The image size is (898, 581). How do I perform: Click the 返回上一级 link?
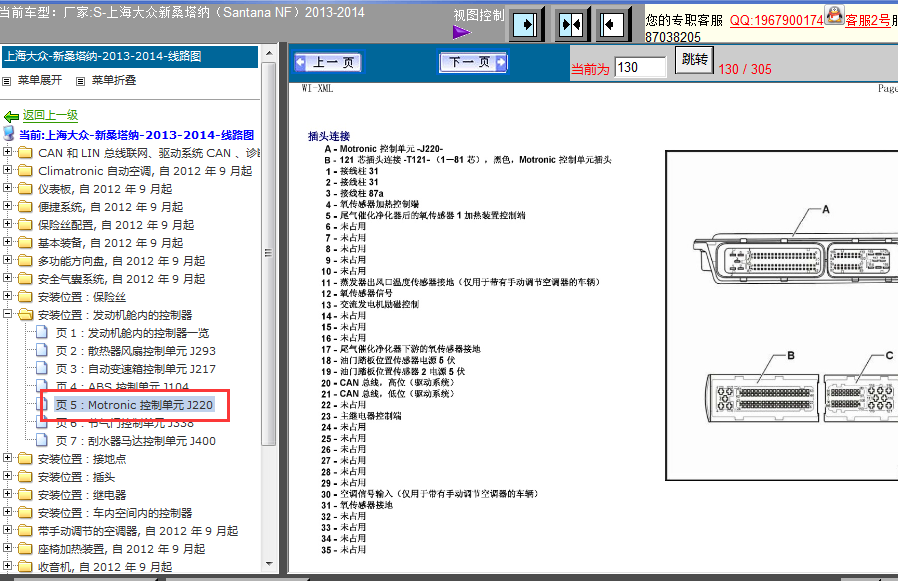tap(50, 115)
